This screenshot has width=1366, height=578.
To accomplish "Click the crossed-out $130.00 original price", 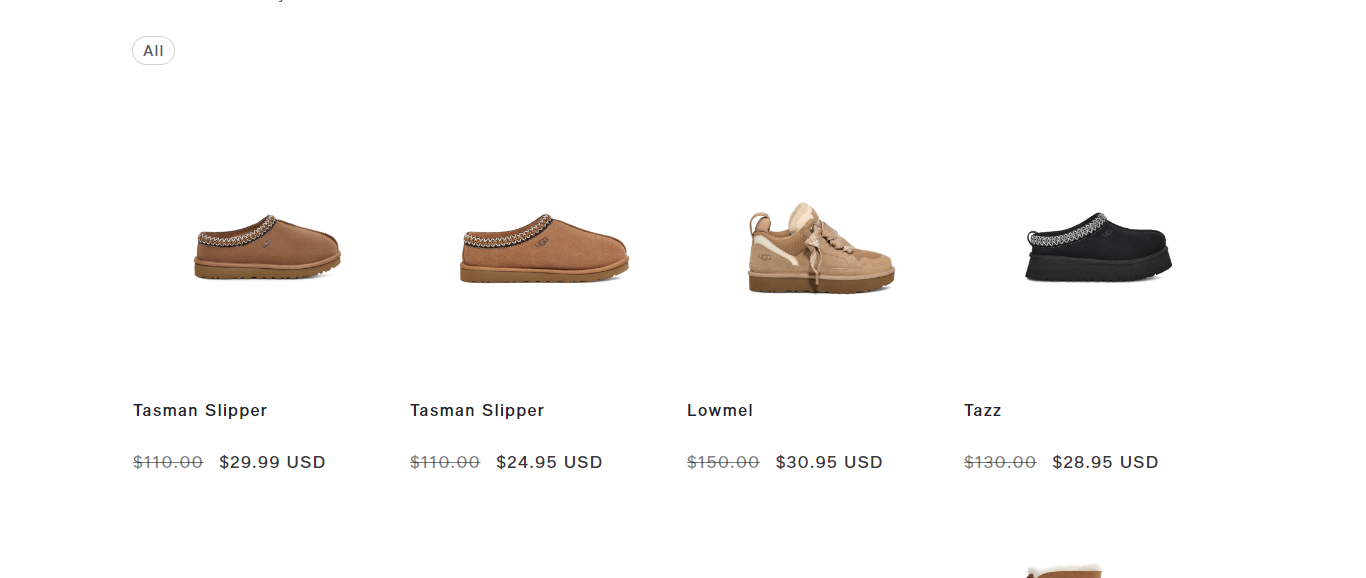I will coord(1000,462).
